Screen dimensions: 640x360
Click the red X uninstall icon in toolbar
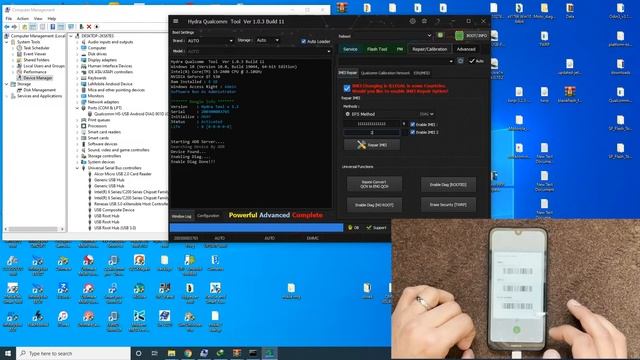click(89, 27)
